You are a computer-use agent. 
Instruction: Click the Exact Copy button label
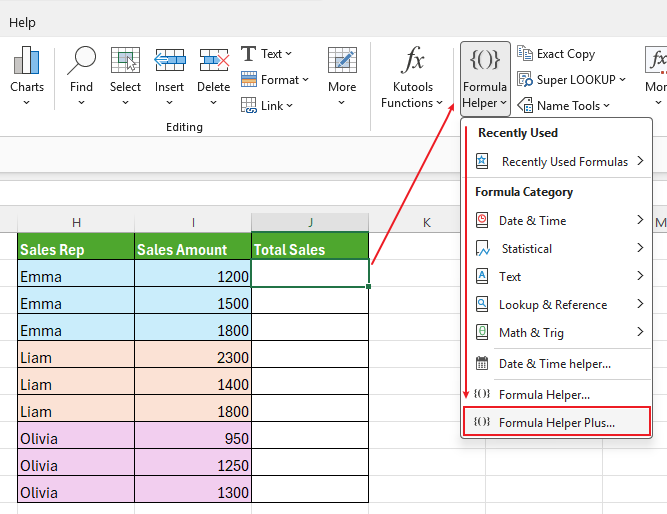[x=566, y=54]
